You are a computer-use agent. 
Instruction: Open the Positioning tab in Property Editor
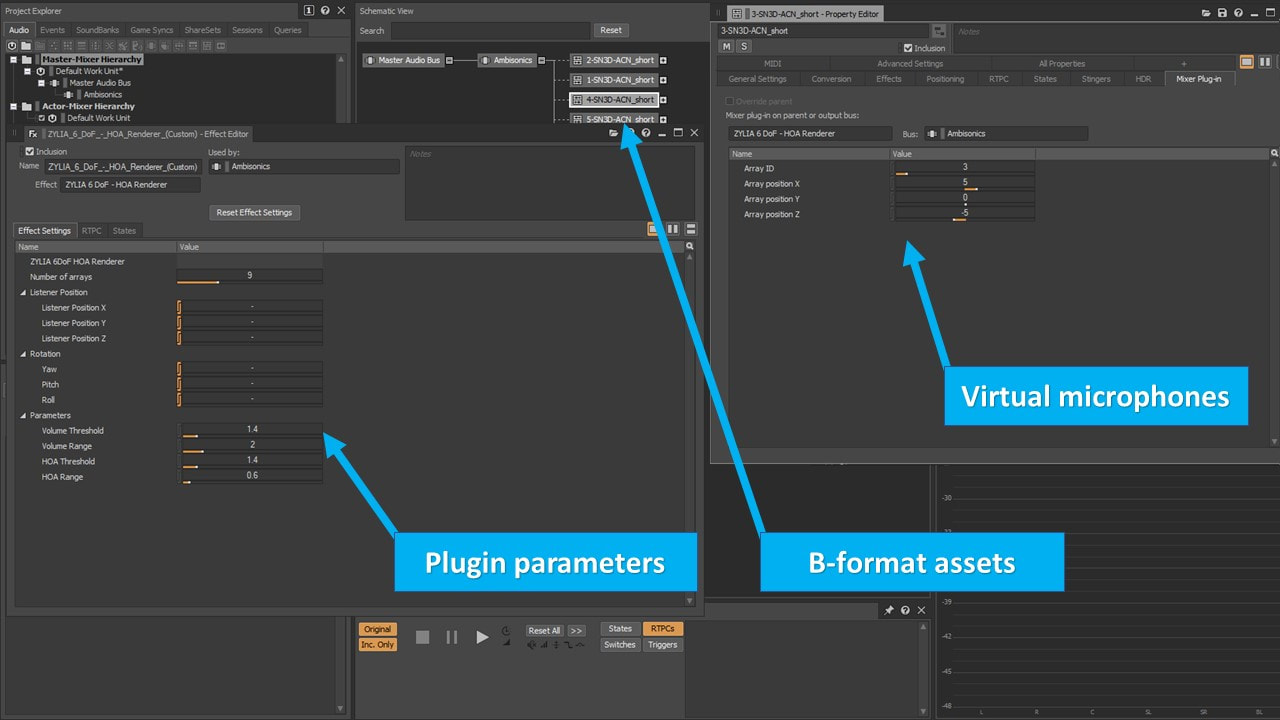click(944, 79)
